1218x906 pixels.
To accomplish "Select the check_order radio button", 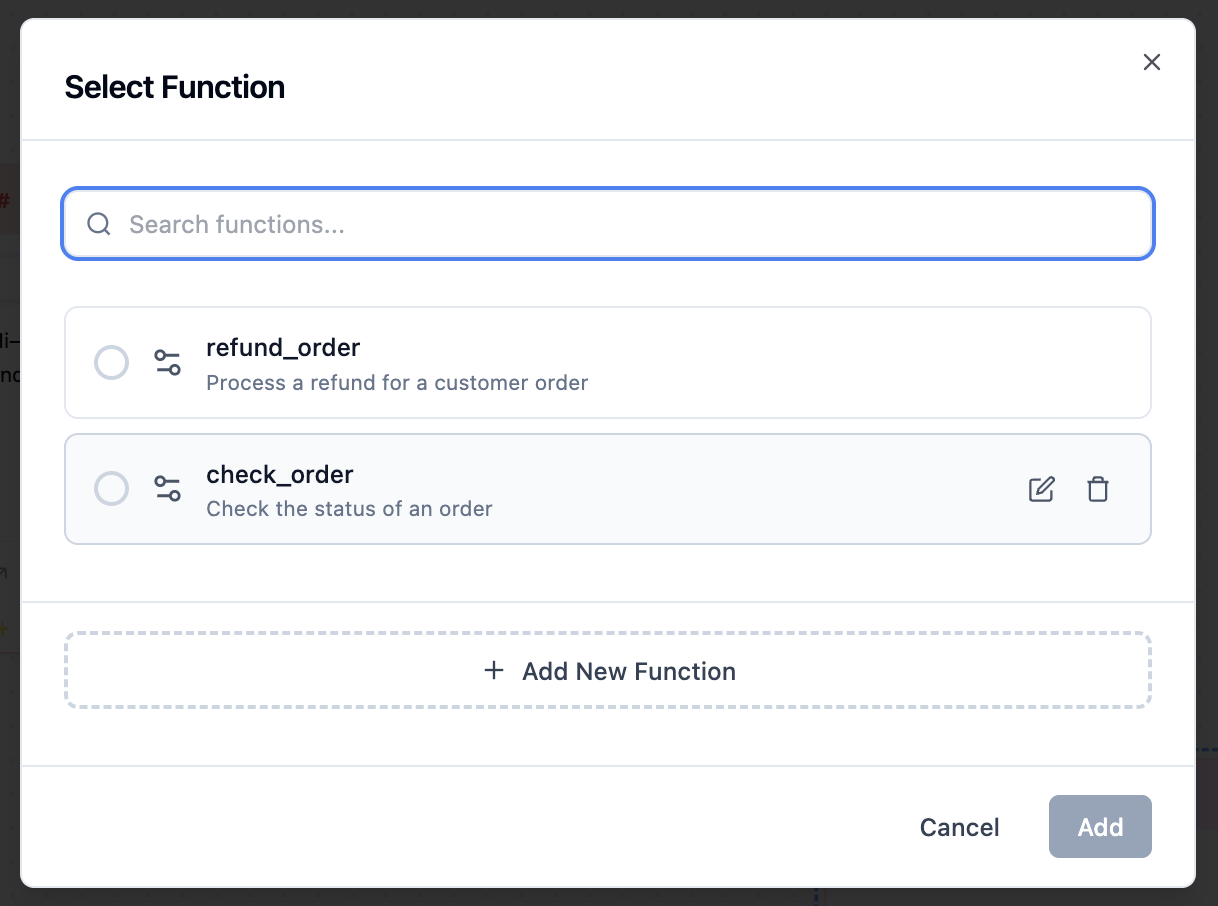I will point(111,489).
